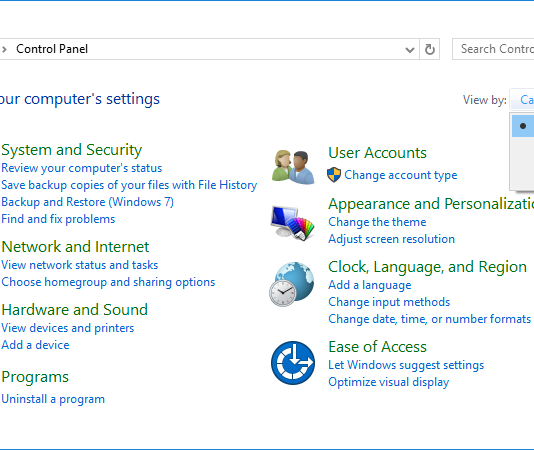The image size is (534, 450).
Task: Review your computer's status link
Action: click(x=81, y=168)
